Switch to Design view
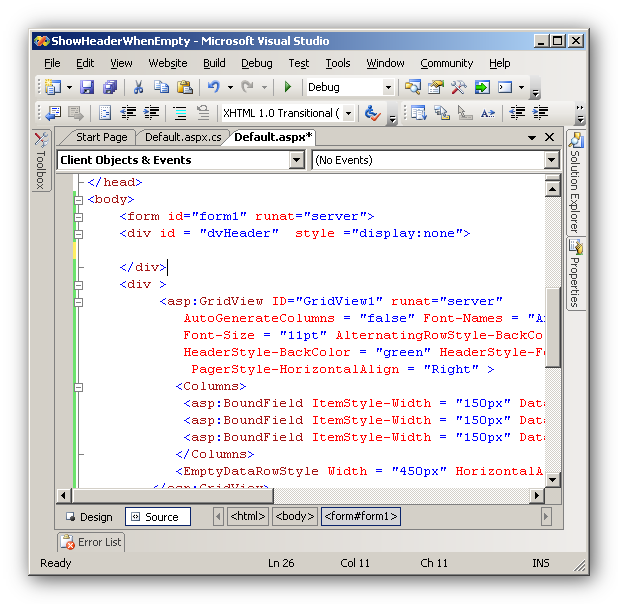This screenshot has width=618, height=604. pos(89,517)
